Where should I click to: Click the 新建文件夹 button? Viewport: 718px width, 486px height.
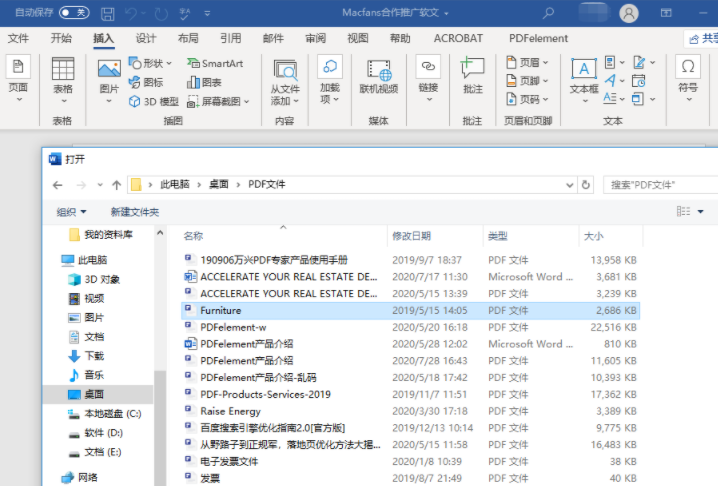pos(135,212)
